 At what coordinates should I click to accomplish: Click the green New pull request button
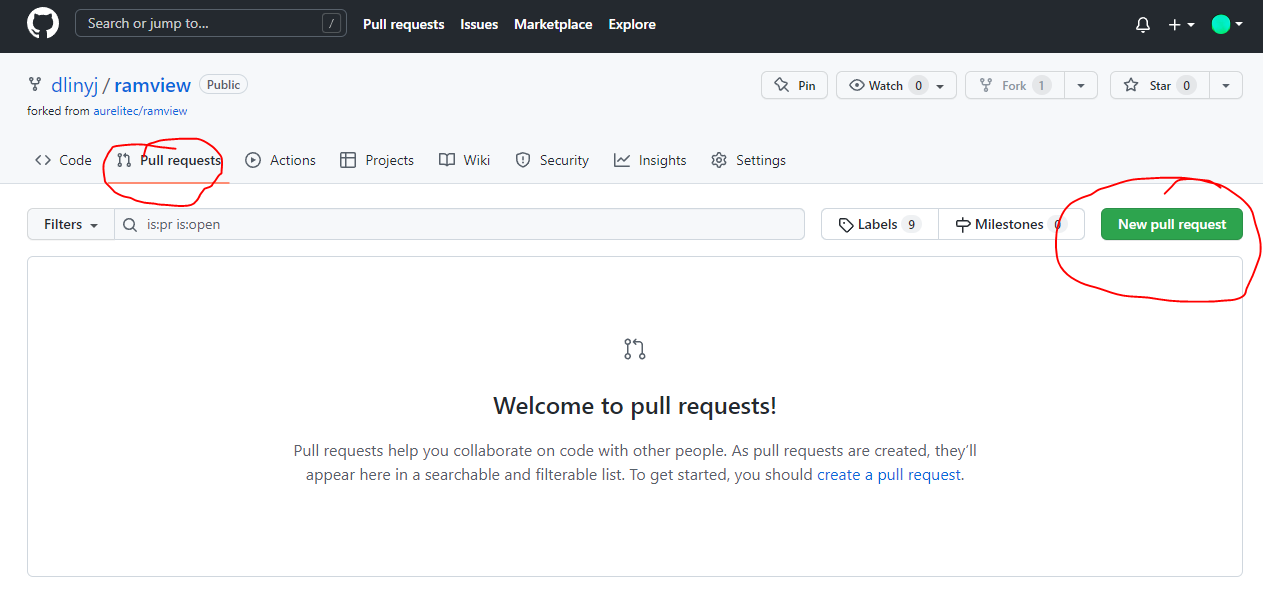pos(1172,224)
